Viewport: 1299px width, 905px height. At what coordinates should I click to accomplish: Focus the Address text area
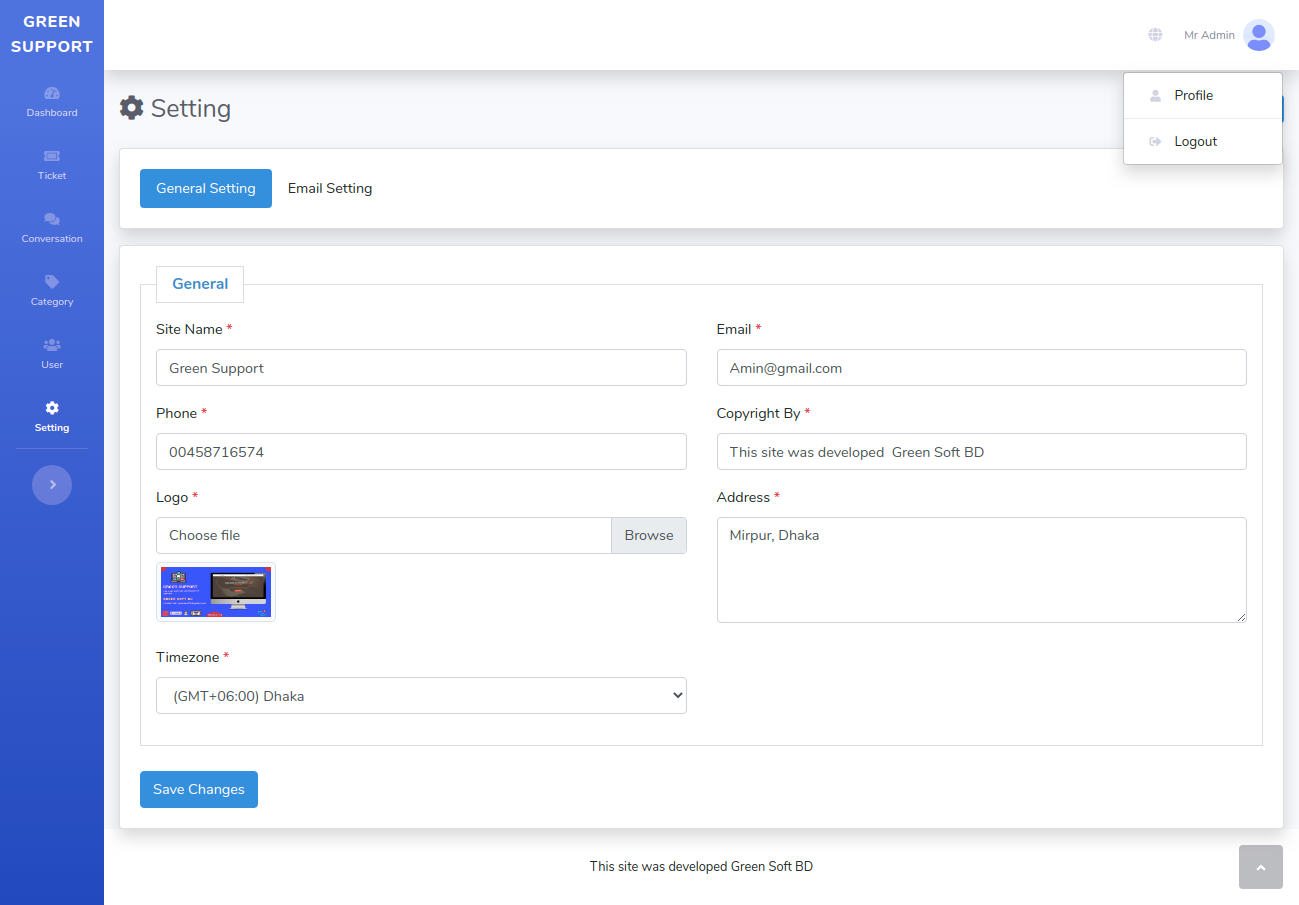(981, 570)
